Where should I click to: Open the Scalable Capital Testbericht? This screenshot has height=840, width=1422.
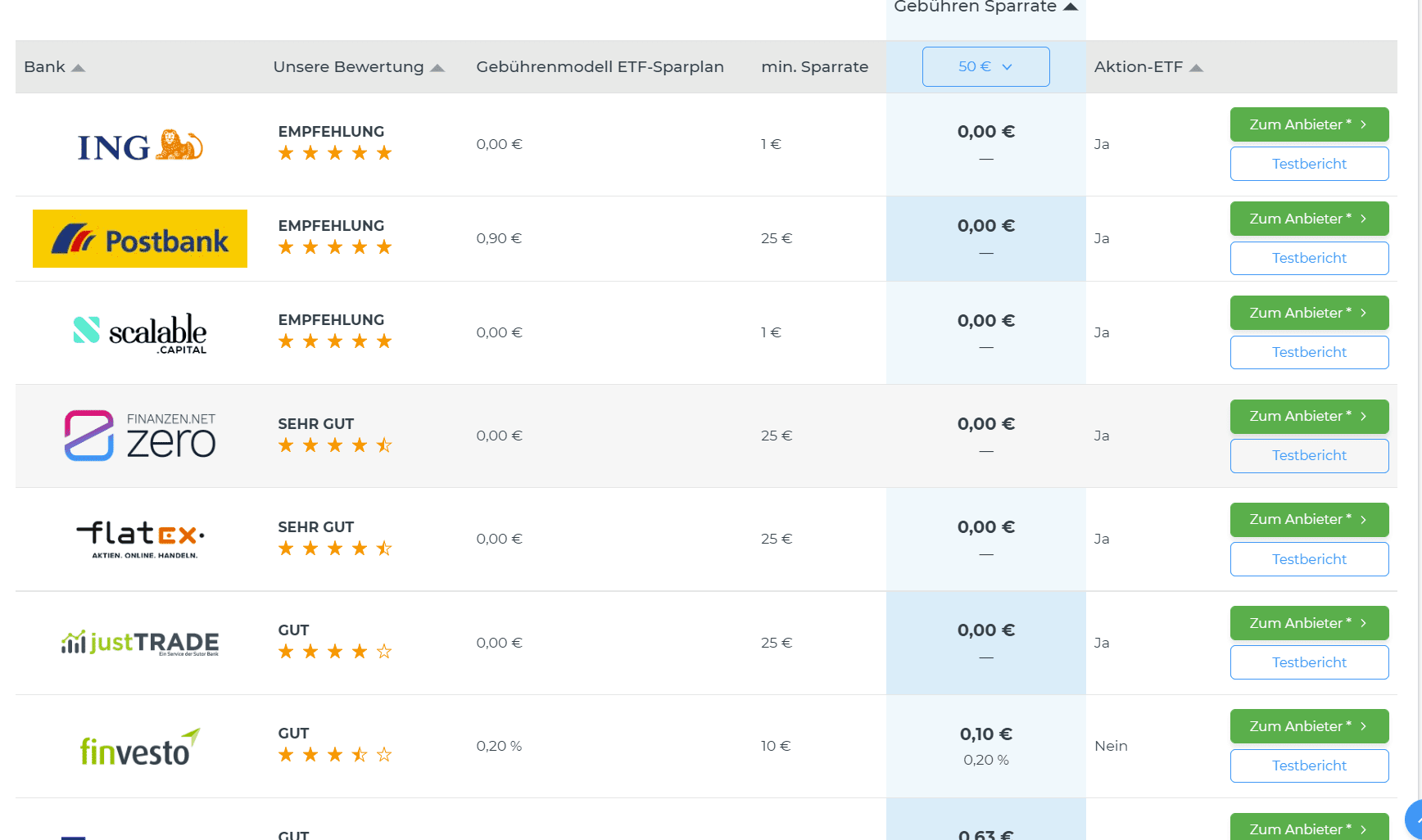(1309, 352)
